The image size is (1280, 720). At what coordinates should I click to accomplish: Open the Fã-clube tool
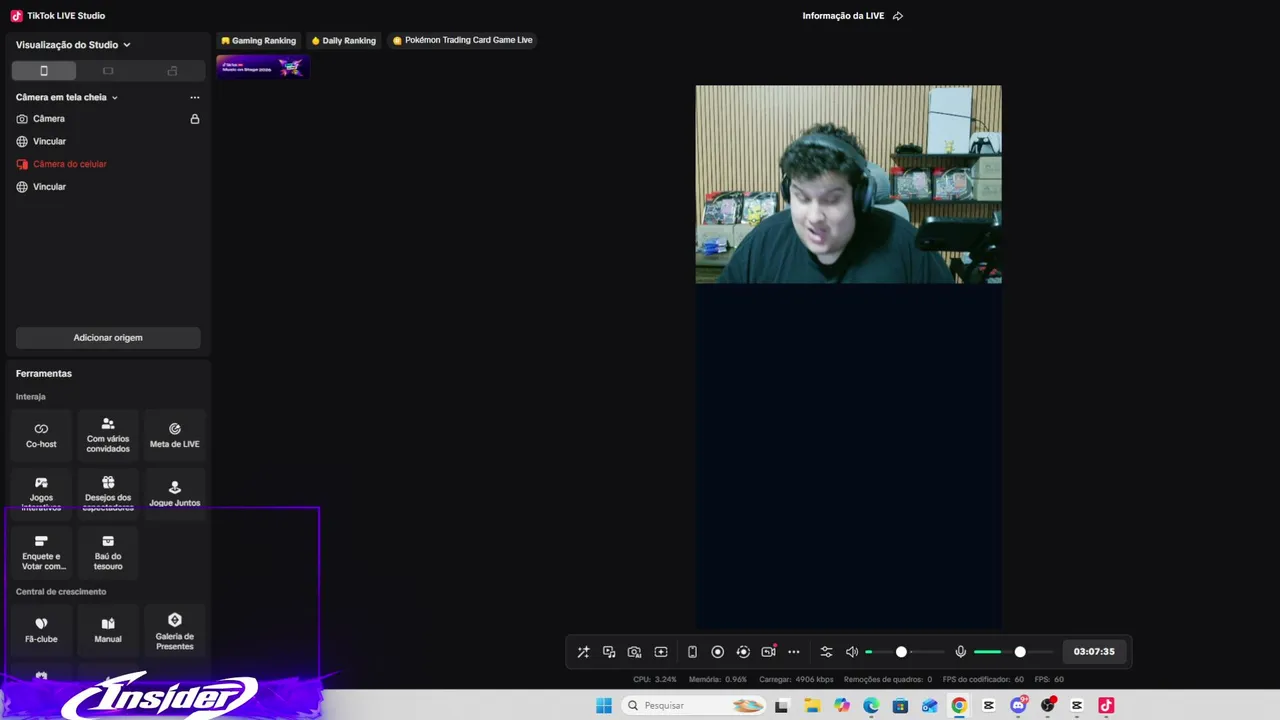41,630
